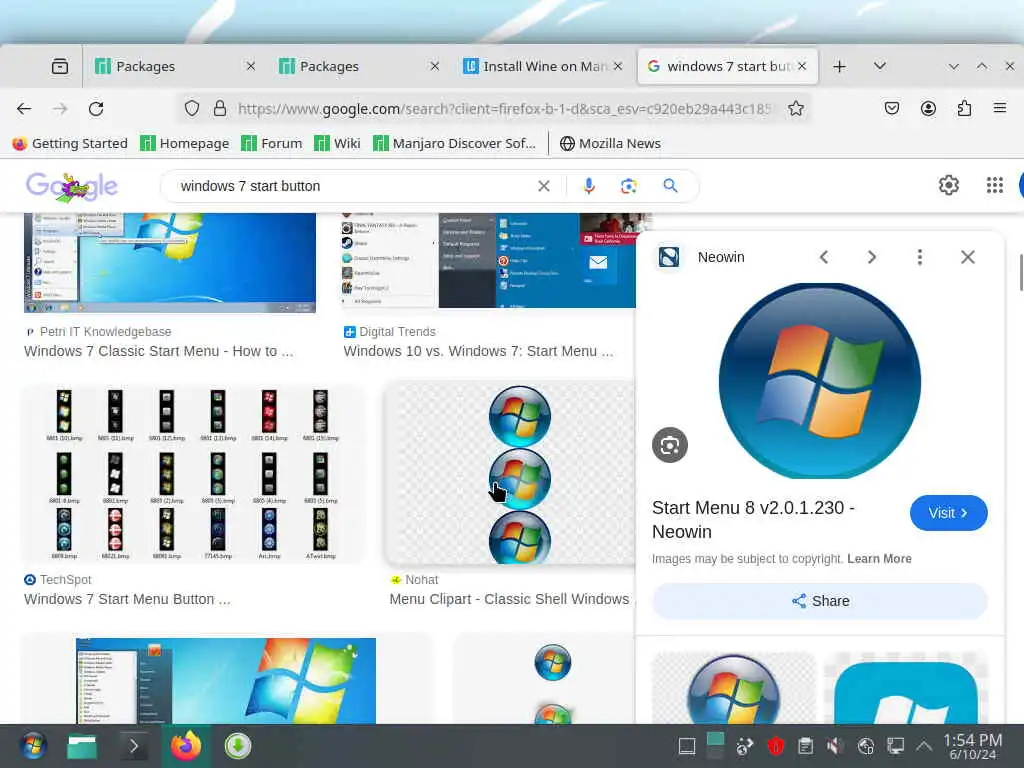Close the windows 7 start button tab

point(802,66)
